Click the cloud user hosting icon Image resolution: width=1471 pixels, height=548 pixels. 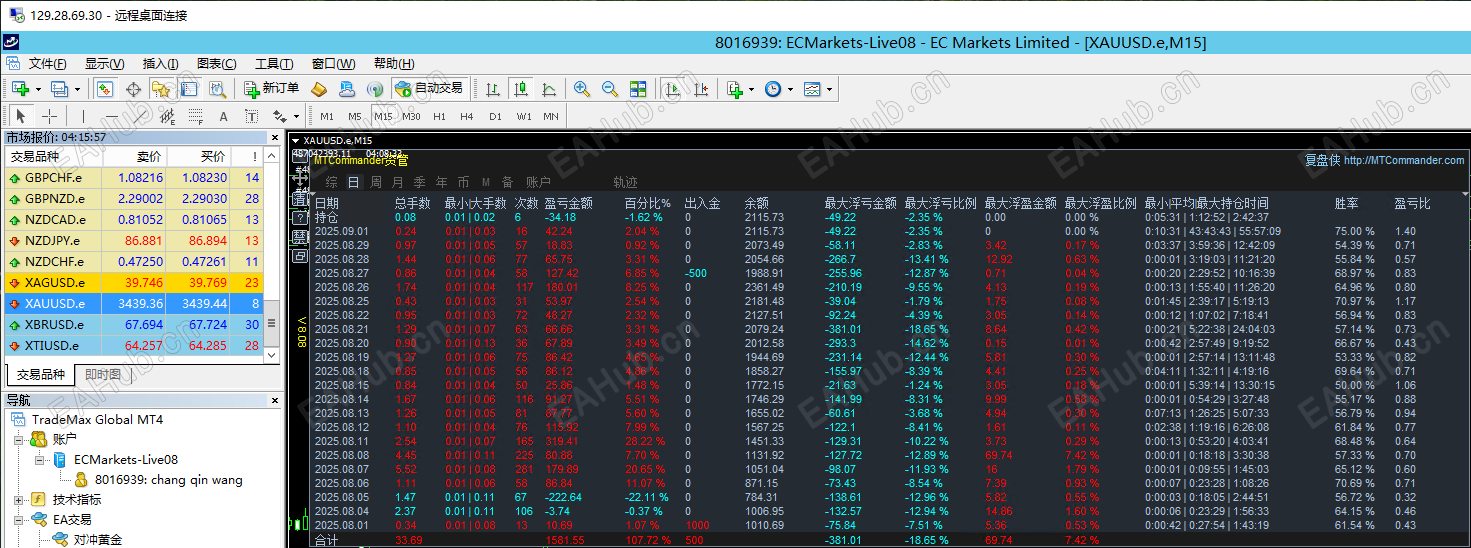pyautogui.click(x=347, y=89)
